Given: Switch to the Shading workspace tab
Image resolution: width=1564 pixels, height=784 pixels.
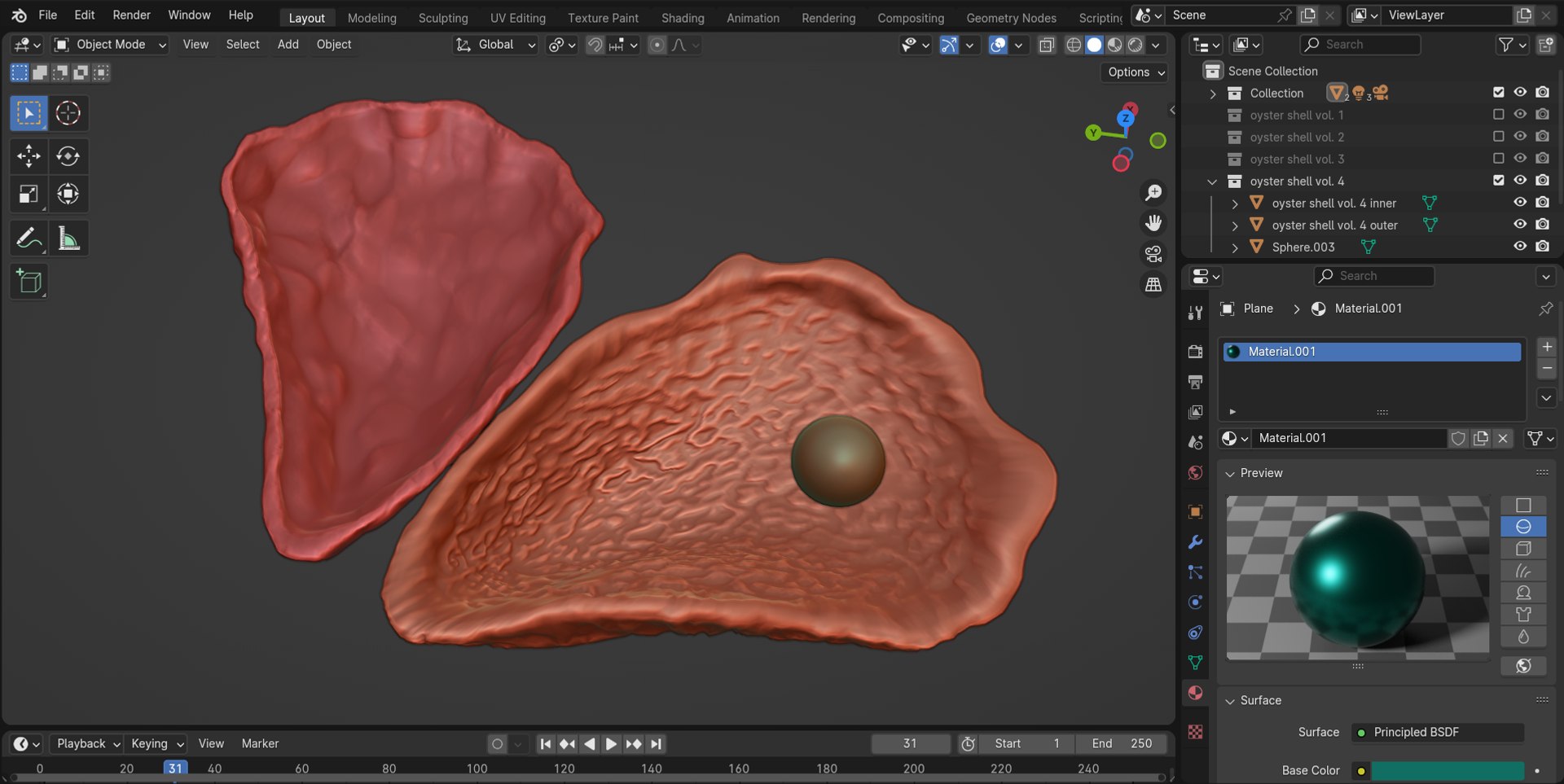Looking at the screenshot, I should 683,18.
